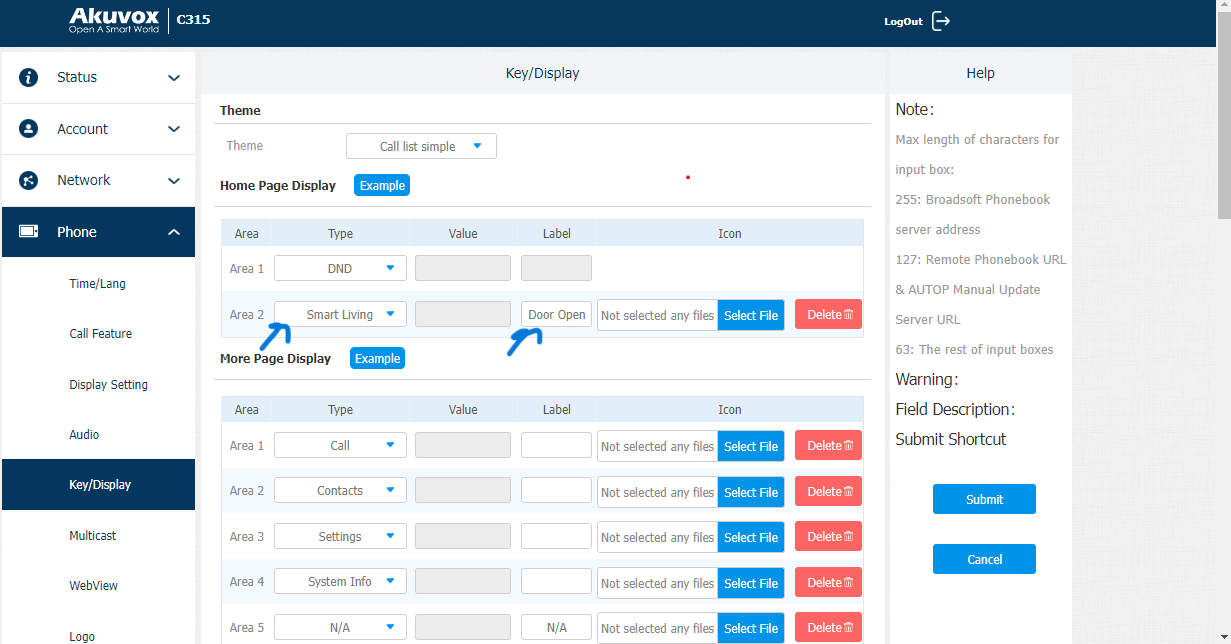The height and width of the screenshot is (644, 1231).
Task: Click the Door Open label input field
Action: tap(556, 314)
